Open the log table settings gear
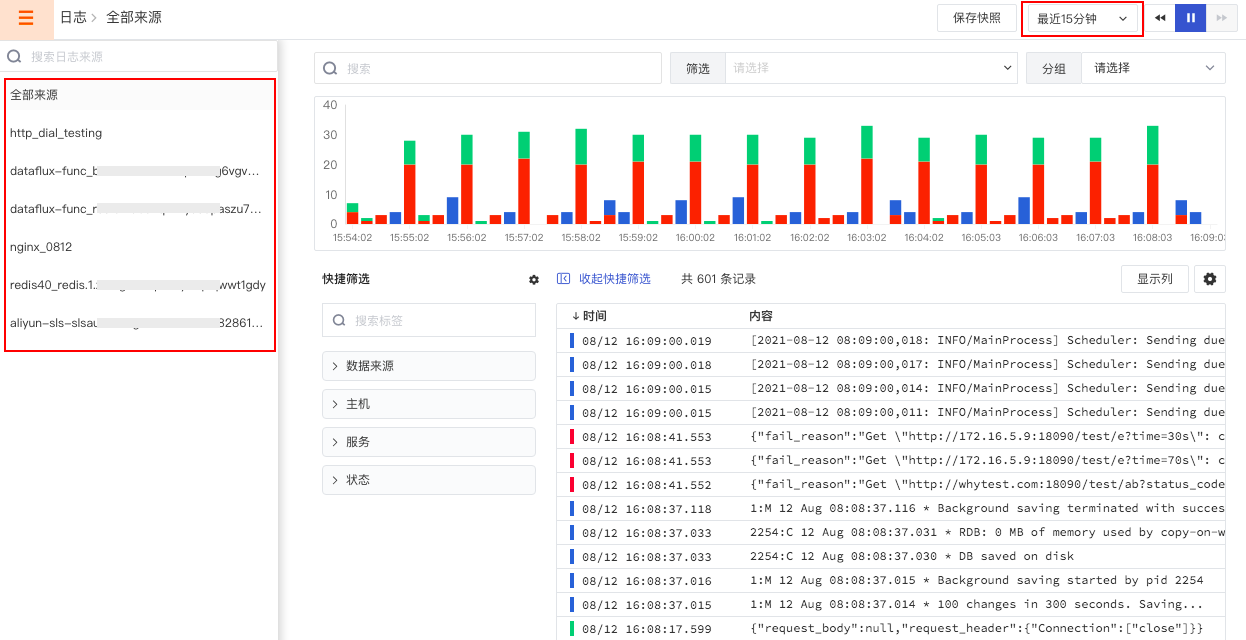 [x=1210, y=279]
